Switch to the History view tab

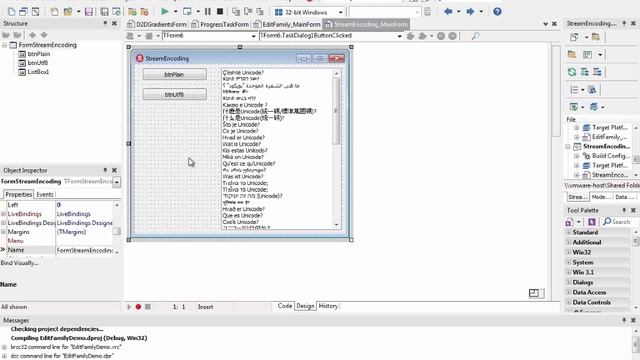point(328,306)
